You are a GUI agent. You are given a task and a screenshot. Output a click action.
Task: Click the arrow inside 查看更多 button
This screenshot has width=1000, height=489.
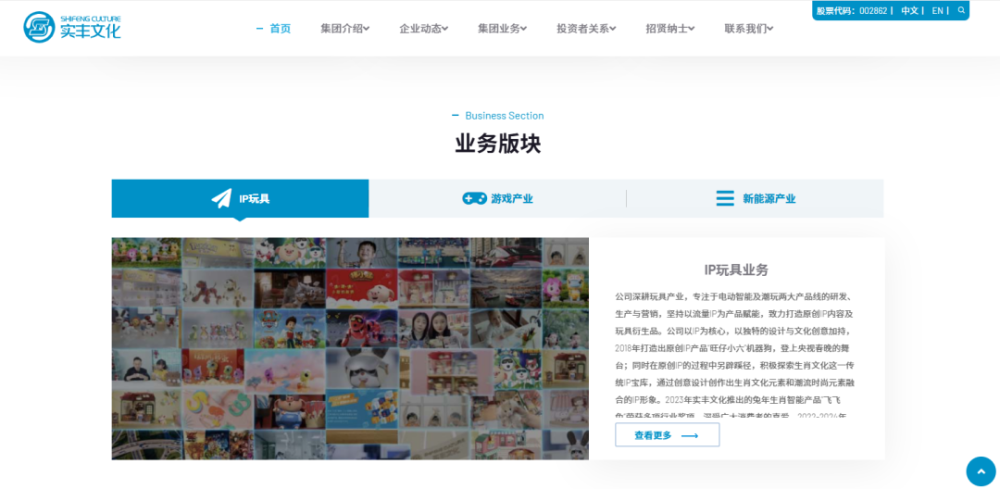pyautogui.click(x=690, y=435)
